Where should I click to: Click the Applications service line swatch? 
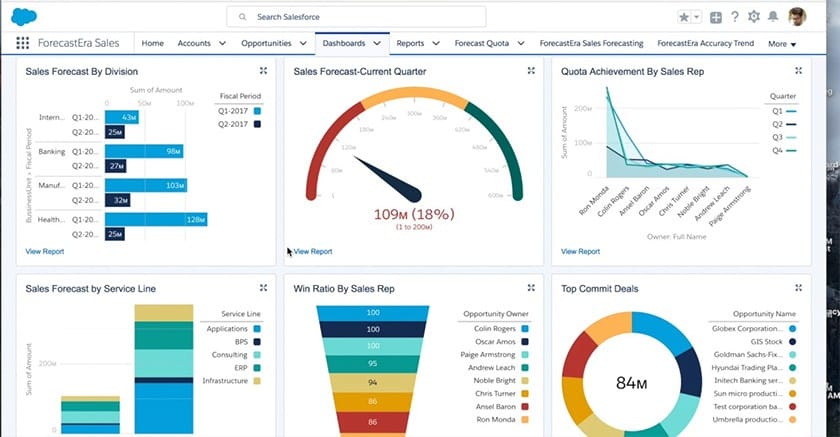[x=257, y=329]
